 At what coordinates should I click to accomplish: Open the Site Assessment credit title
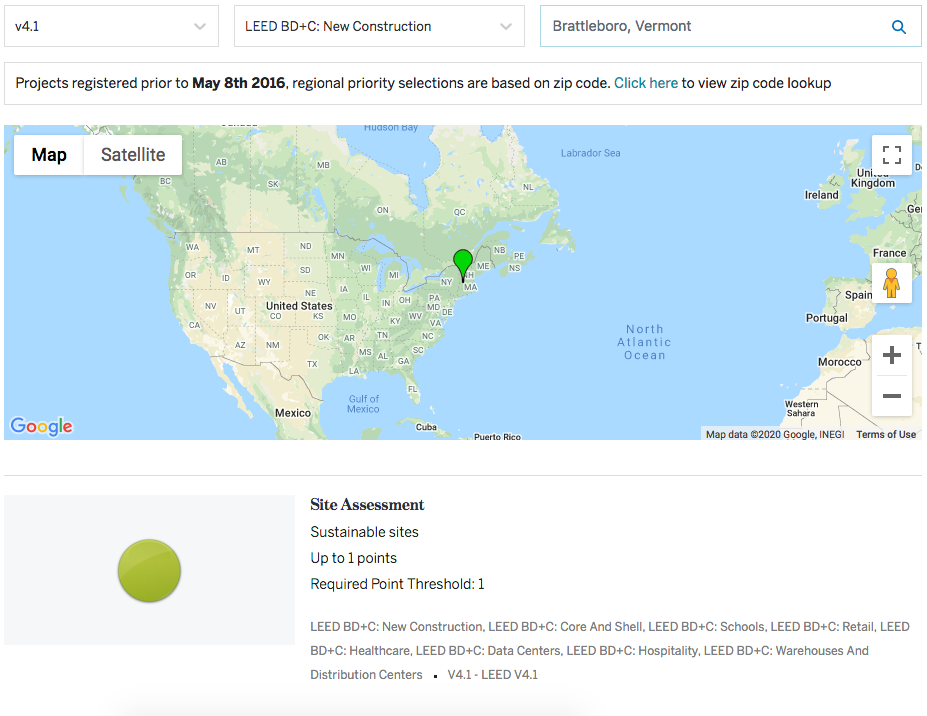pyautogui.click(x=367, y=505)
